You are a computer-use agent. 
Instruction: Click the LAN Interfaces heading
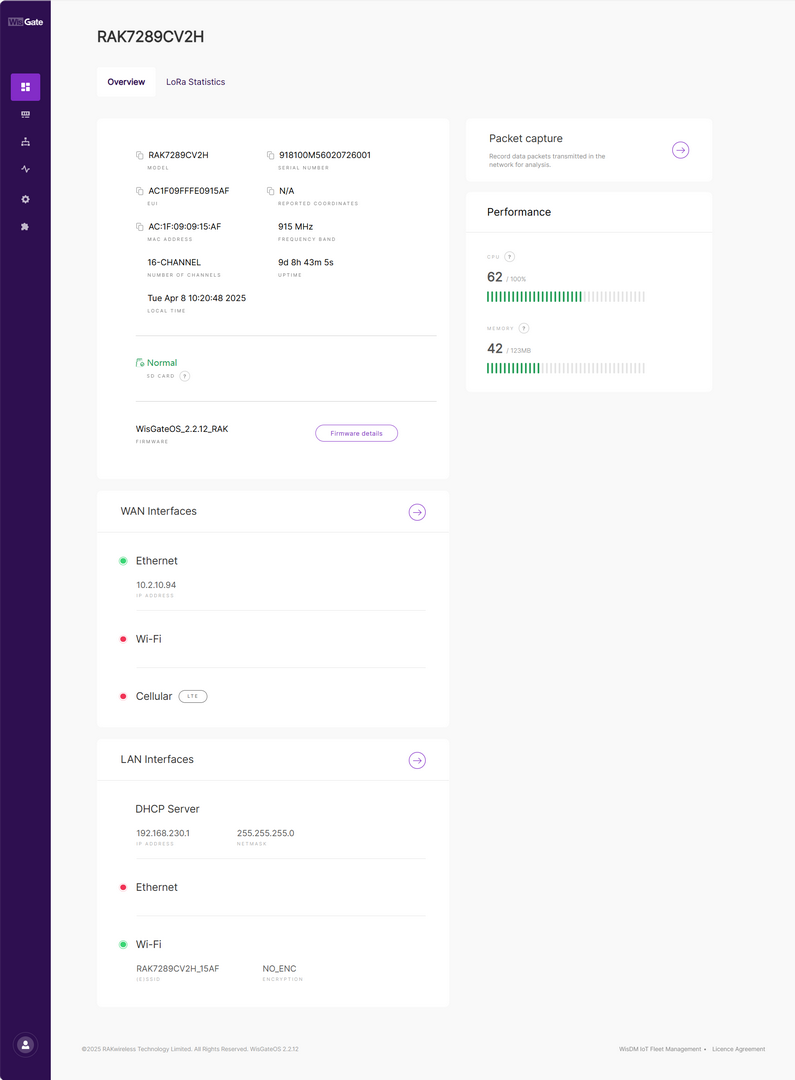pos(157,759)
